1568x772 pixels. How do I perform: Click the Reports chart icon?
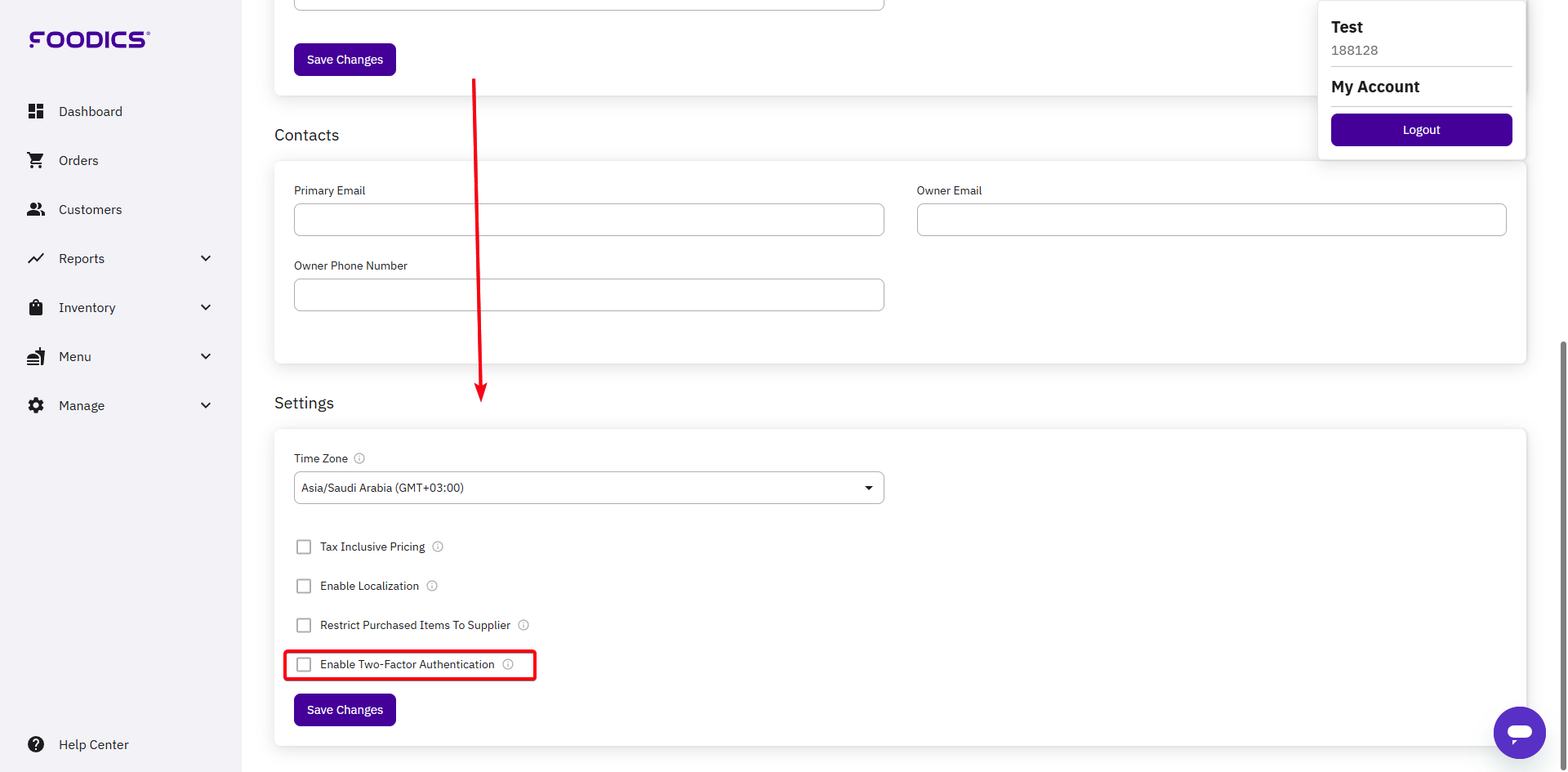click(x=36, y=258)
